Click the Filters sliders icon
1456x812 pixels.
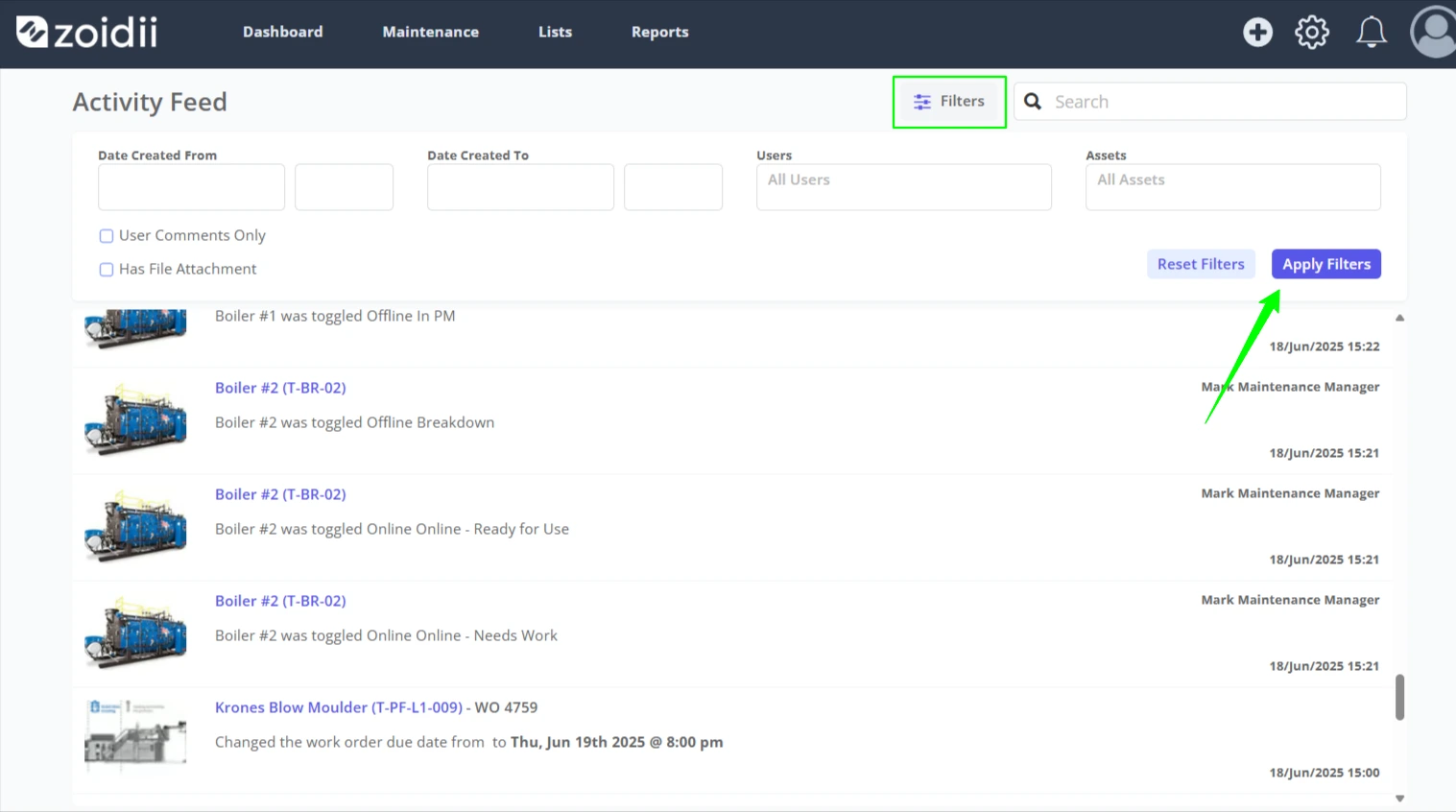pyautogui.click(x=922, y=102)
